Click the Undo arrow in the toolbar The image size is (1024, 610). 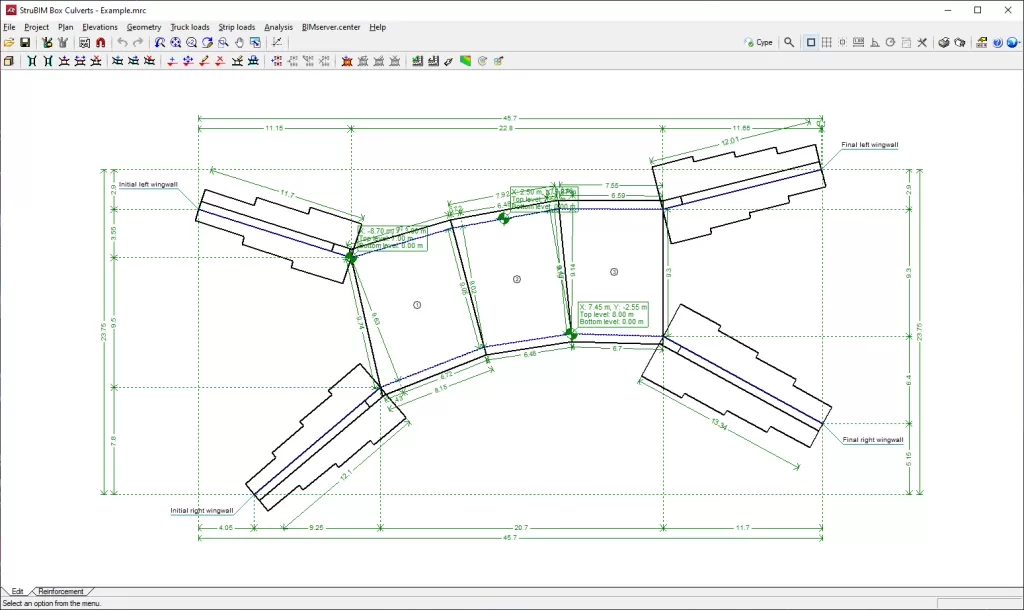[x=122, y=43]
